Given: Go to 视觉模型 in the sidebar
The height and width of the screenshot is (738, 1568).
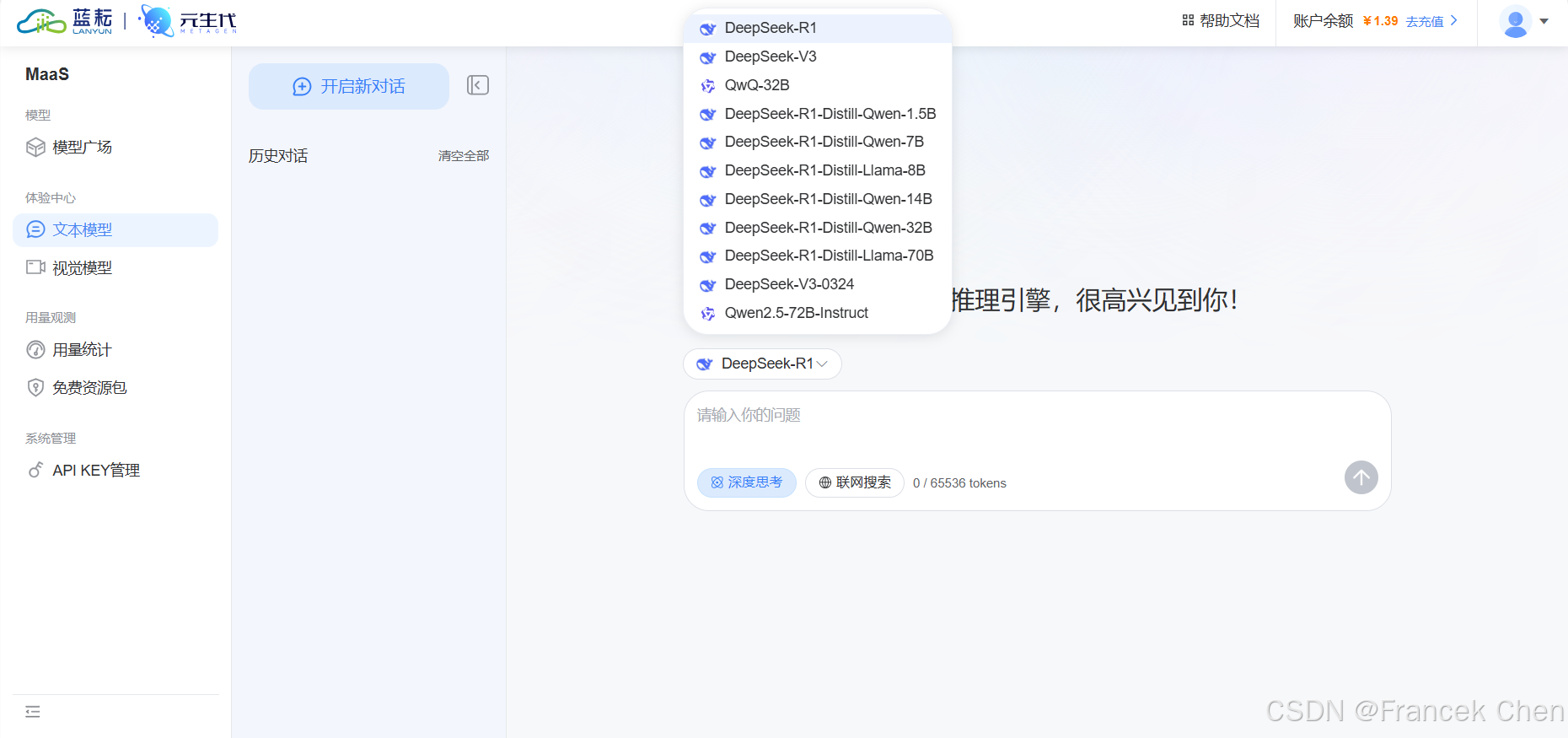Looking at the screenshot, I should tap(115, 267).
